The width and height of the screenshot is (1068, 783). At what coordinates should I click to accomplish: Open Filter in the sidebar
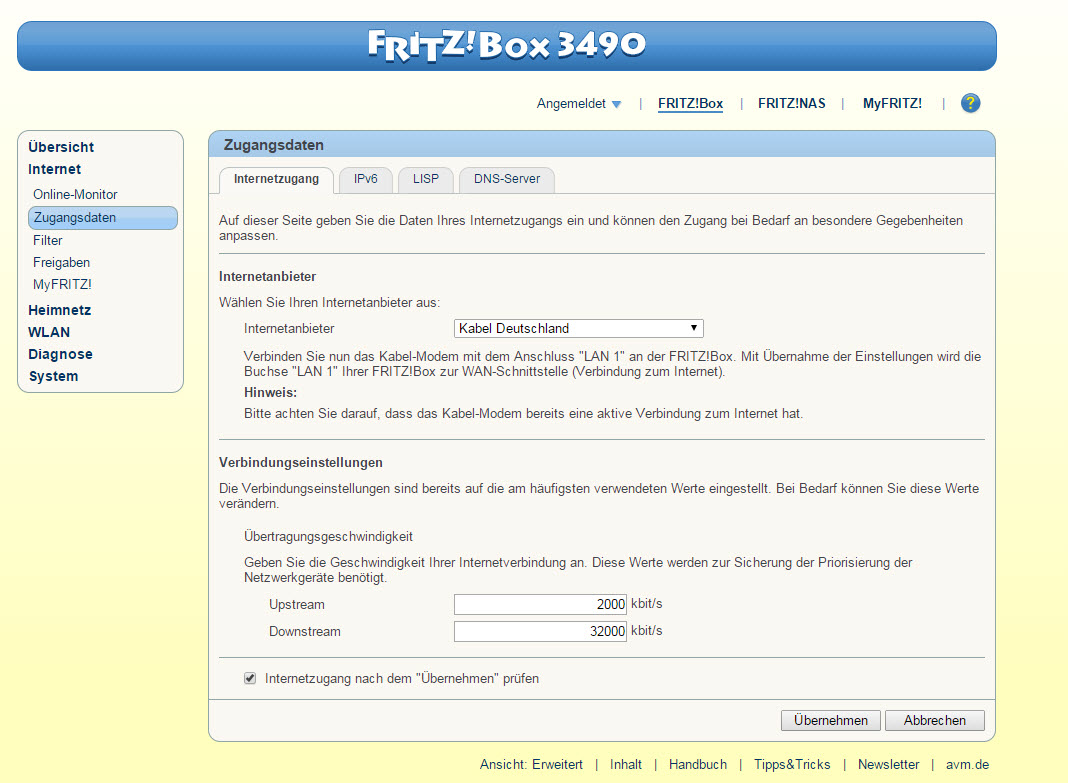pos(48,240)
